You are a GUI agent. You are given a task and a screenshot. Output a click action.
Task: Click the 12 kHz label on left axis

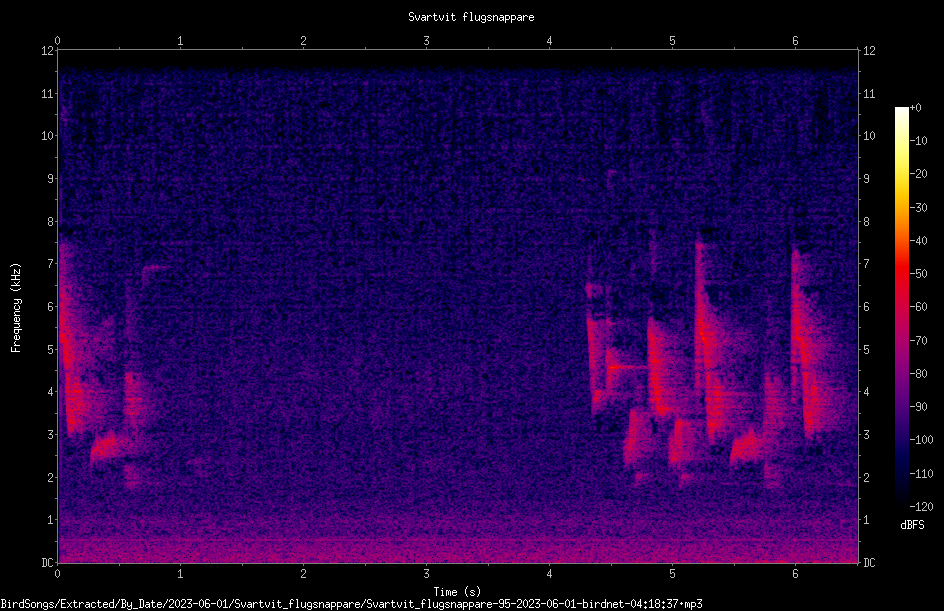48,51
